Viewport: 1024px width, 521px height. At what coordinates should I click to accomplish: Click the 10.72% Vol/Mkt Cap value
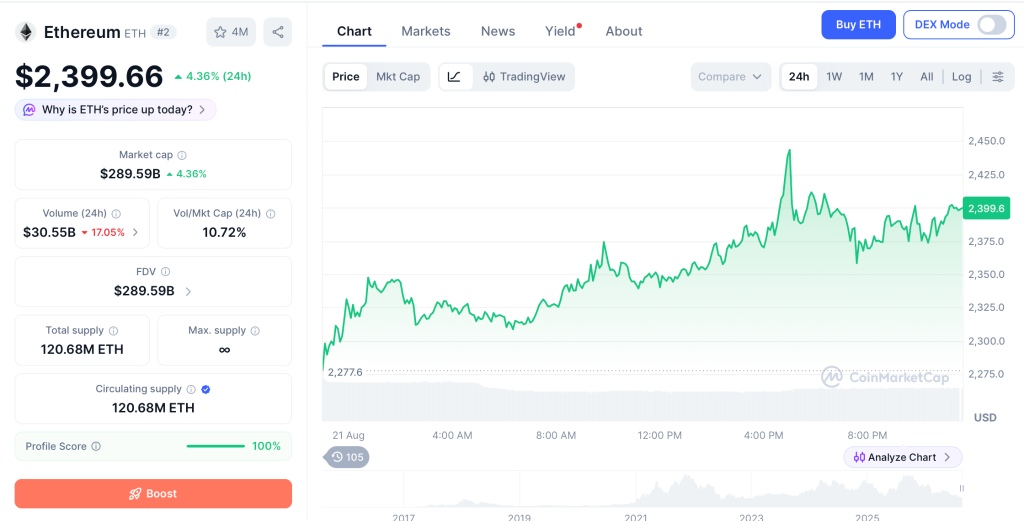[224, 232]
